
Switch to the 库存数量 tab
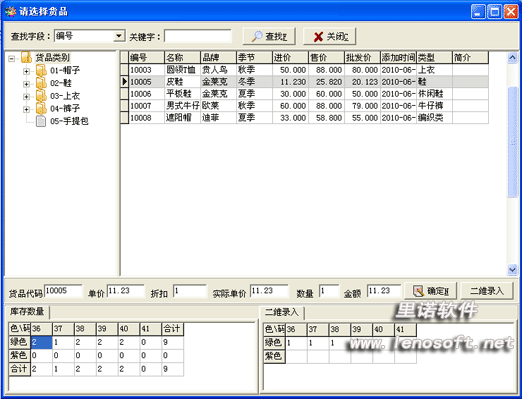(27, 312)
